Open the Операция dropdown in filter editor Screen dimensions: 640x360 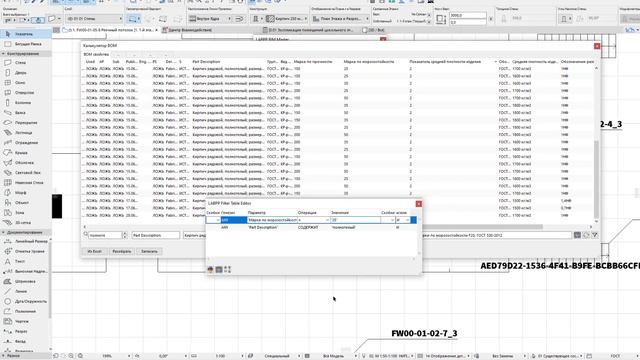pos(327,220)
